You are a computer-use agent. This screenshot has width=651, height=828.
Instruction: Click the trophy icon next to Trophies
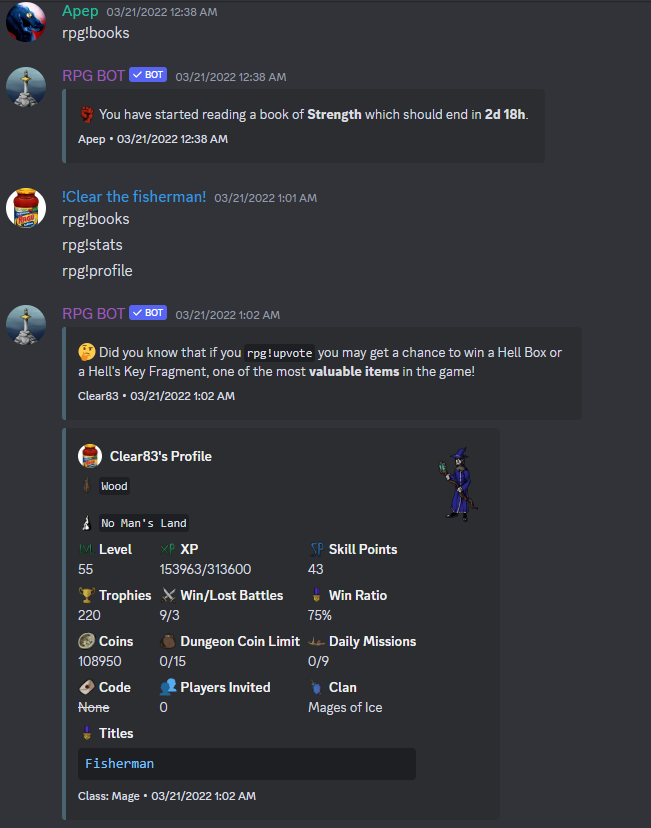click(87, 595)
